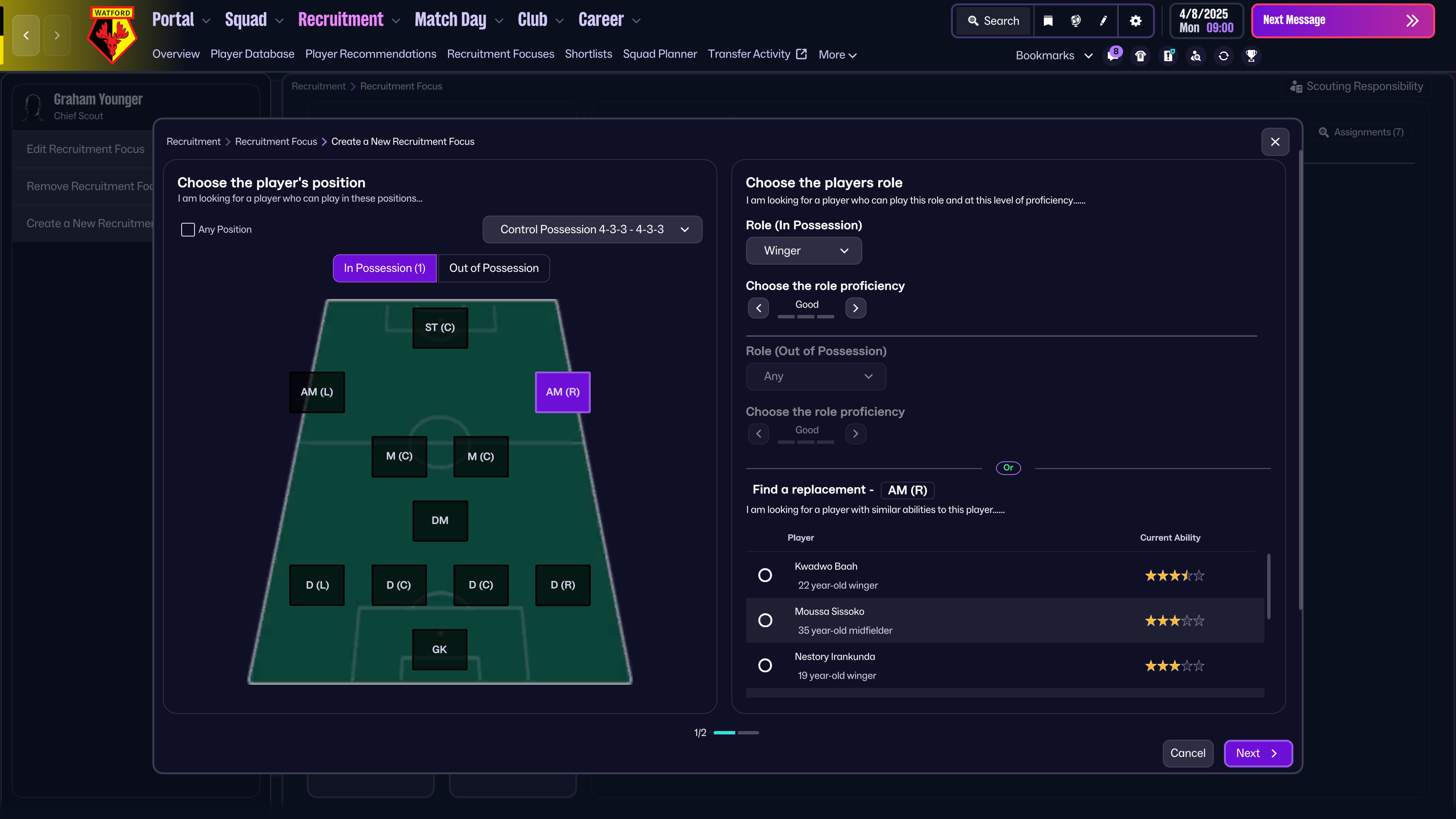
Task: Click the transfer refresh arrows icon
Action: [1224, 55]
